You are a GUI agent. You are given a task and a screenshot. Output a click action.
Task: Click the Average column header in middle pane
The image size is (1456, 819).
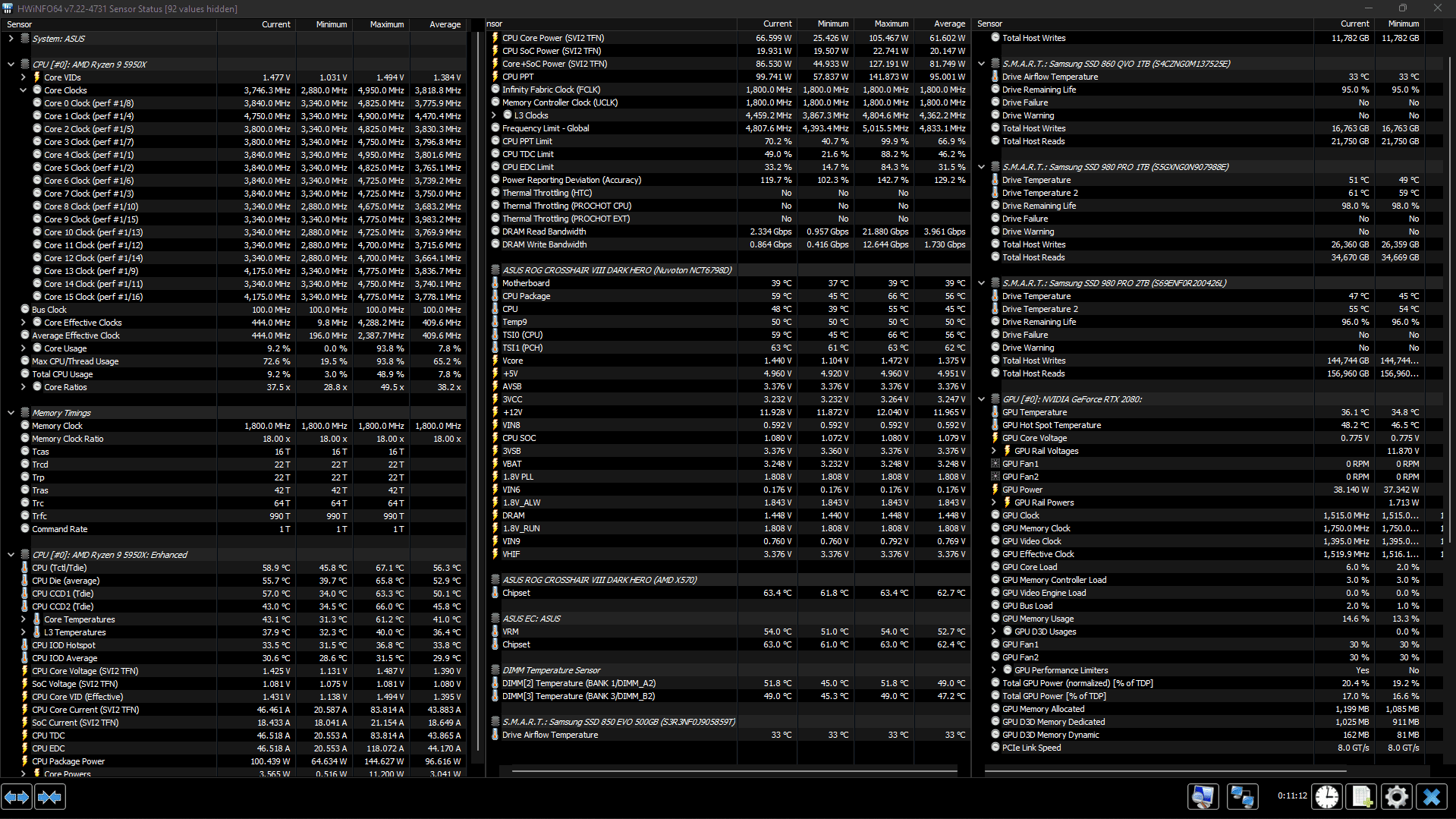click(x=942, y=24)
